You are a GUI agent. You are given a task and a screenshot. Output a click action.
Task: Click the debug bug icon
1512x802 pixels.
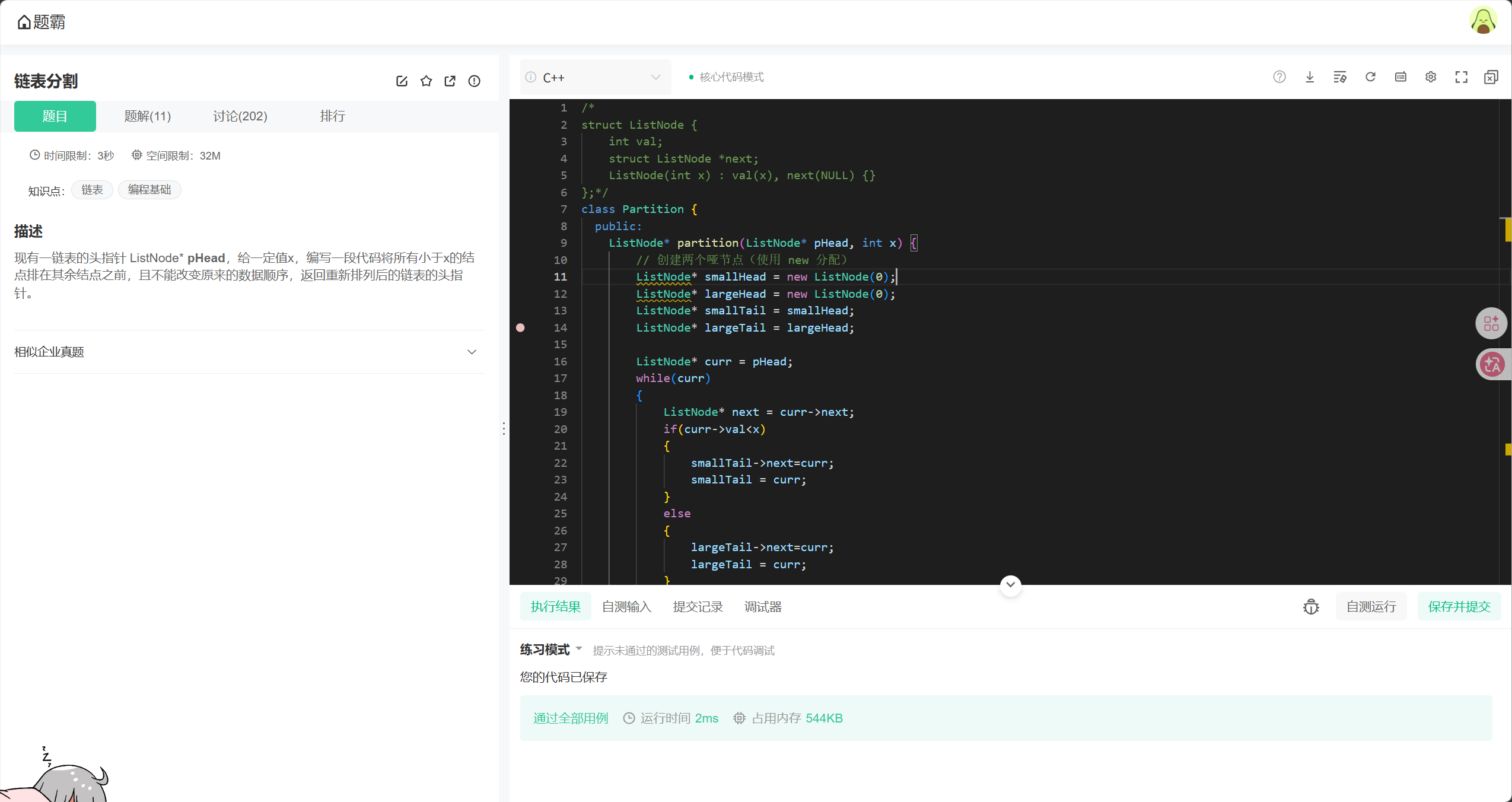pyautogui.click(x=1311, y=607)
